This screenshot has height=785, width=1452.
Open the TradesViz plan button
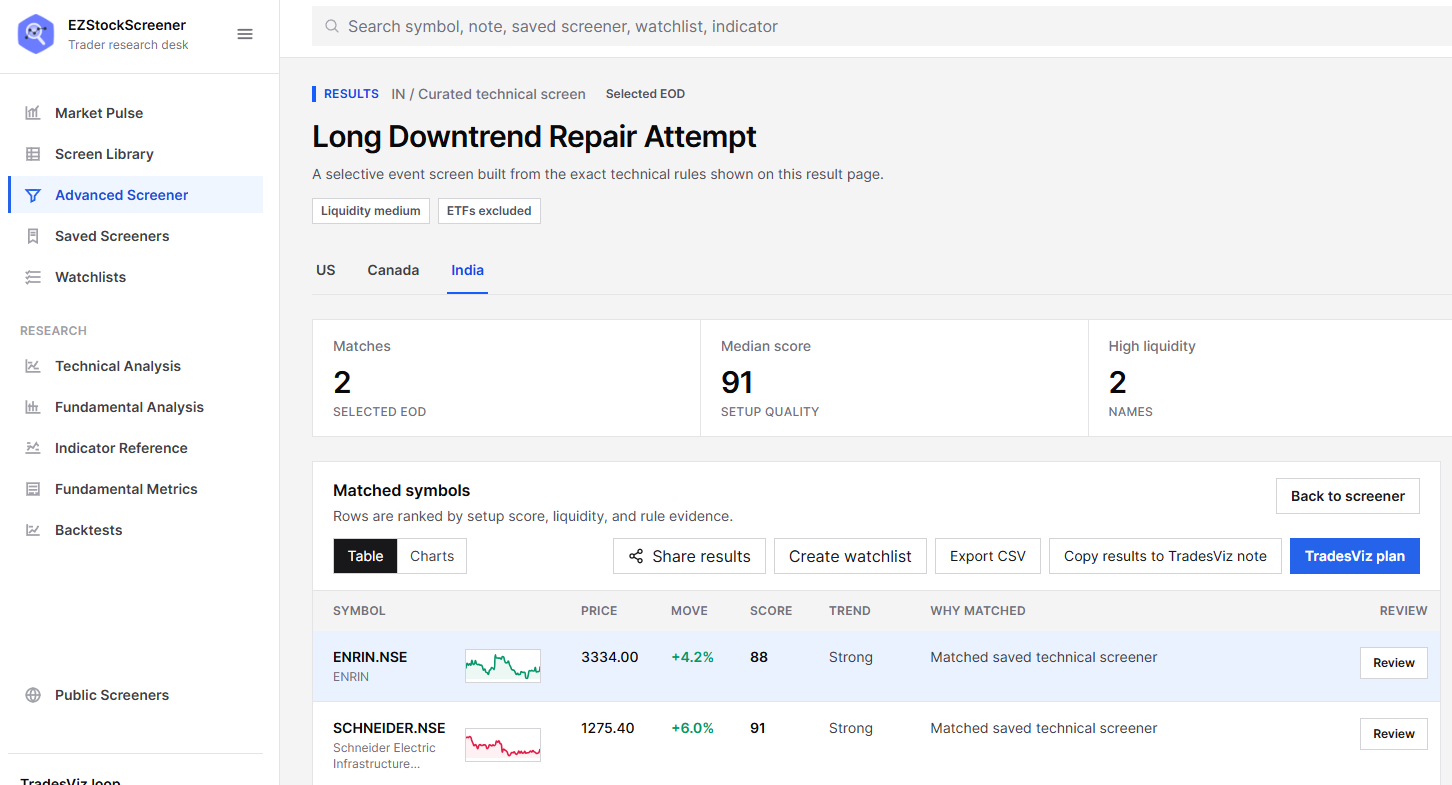[x=1355, y=556]
